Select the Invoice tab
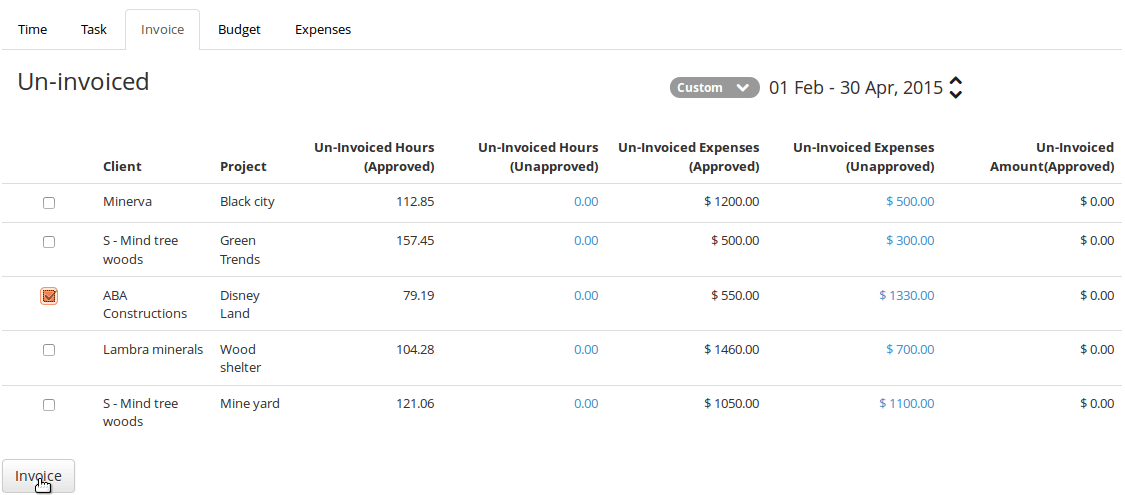This screenshot has height=495, width=1125. point(162,29)
